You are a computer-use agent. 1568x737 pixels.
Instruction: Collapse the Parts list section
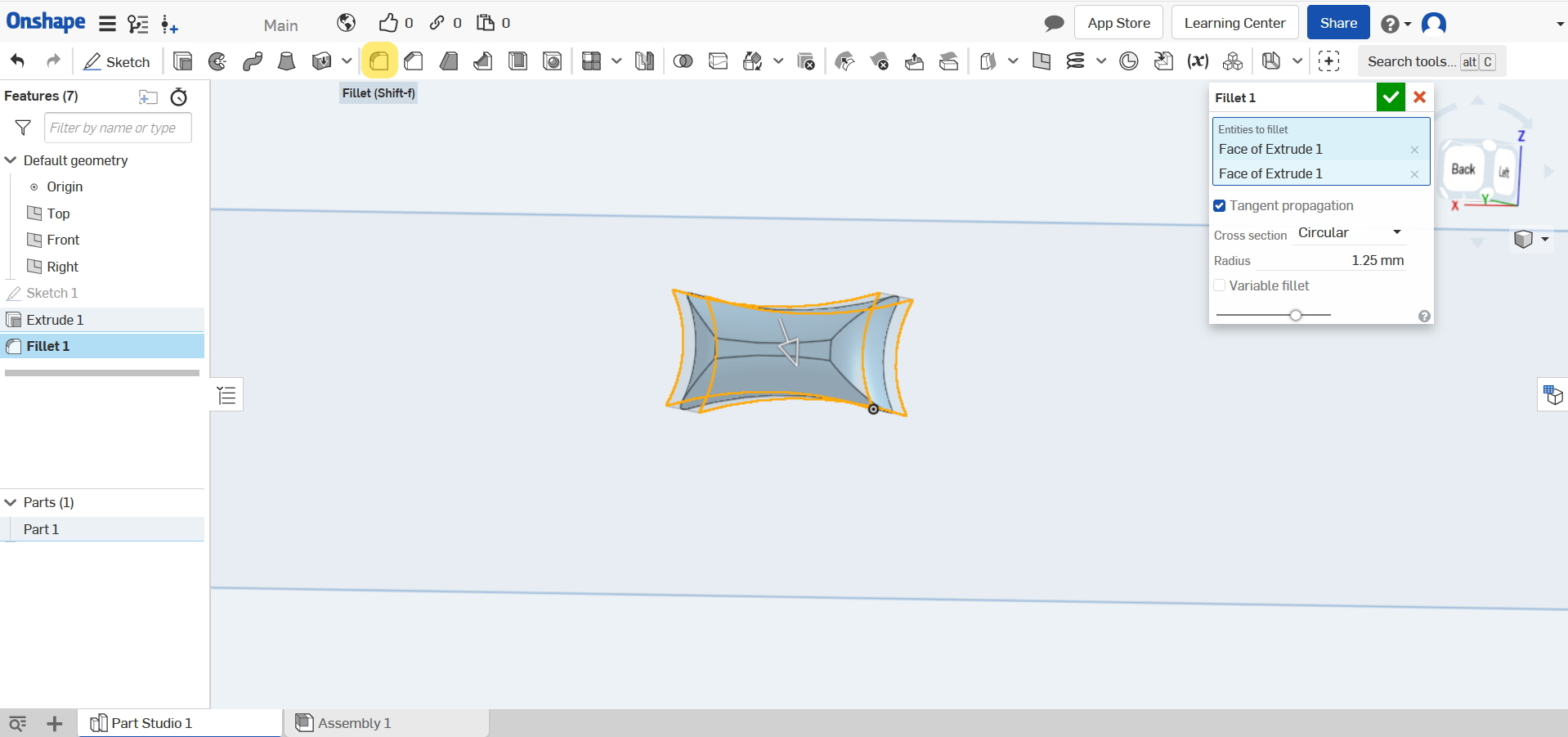11,502
